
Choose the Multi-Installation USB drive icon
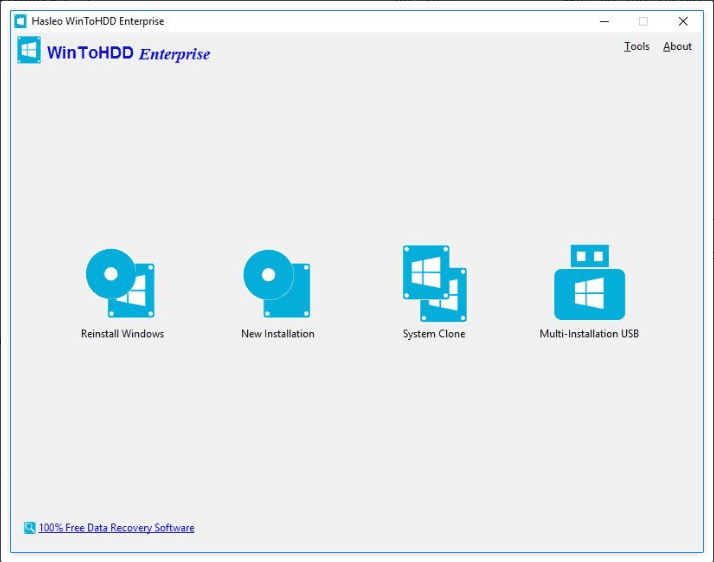589,282
